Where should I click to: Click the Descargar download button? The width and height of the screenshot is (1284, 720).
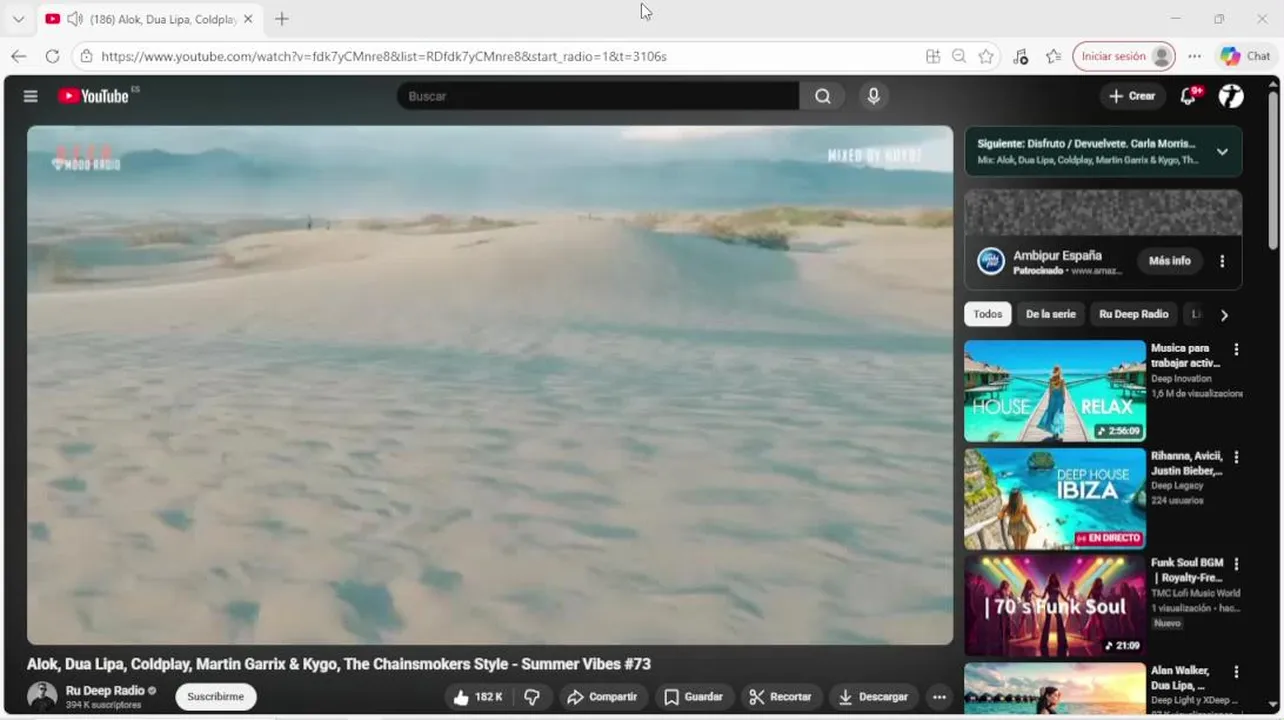[873, 697]
